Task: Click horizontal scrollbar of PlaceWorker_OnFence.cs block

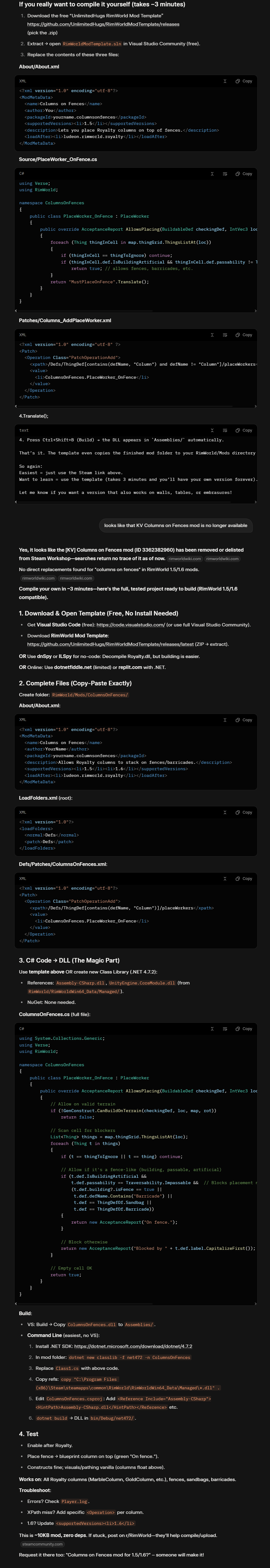Action: [x=85, y=310]
